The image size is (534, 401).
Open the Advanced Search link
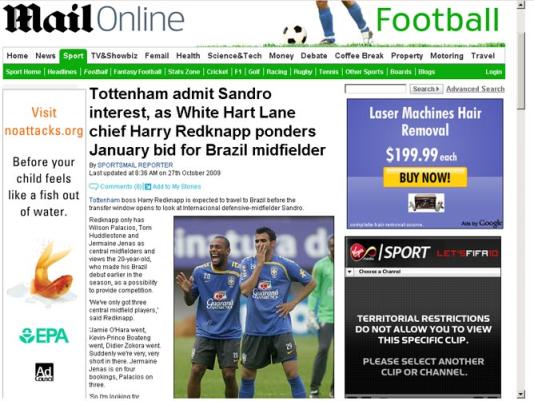pyautogui.click(x=475, y=89)
